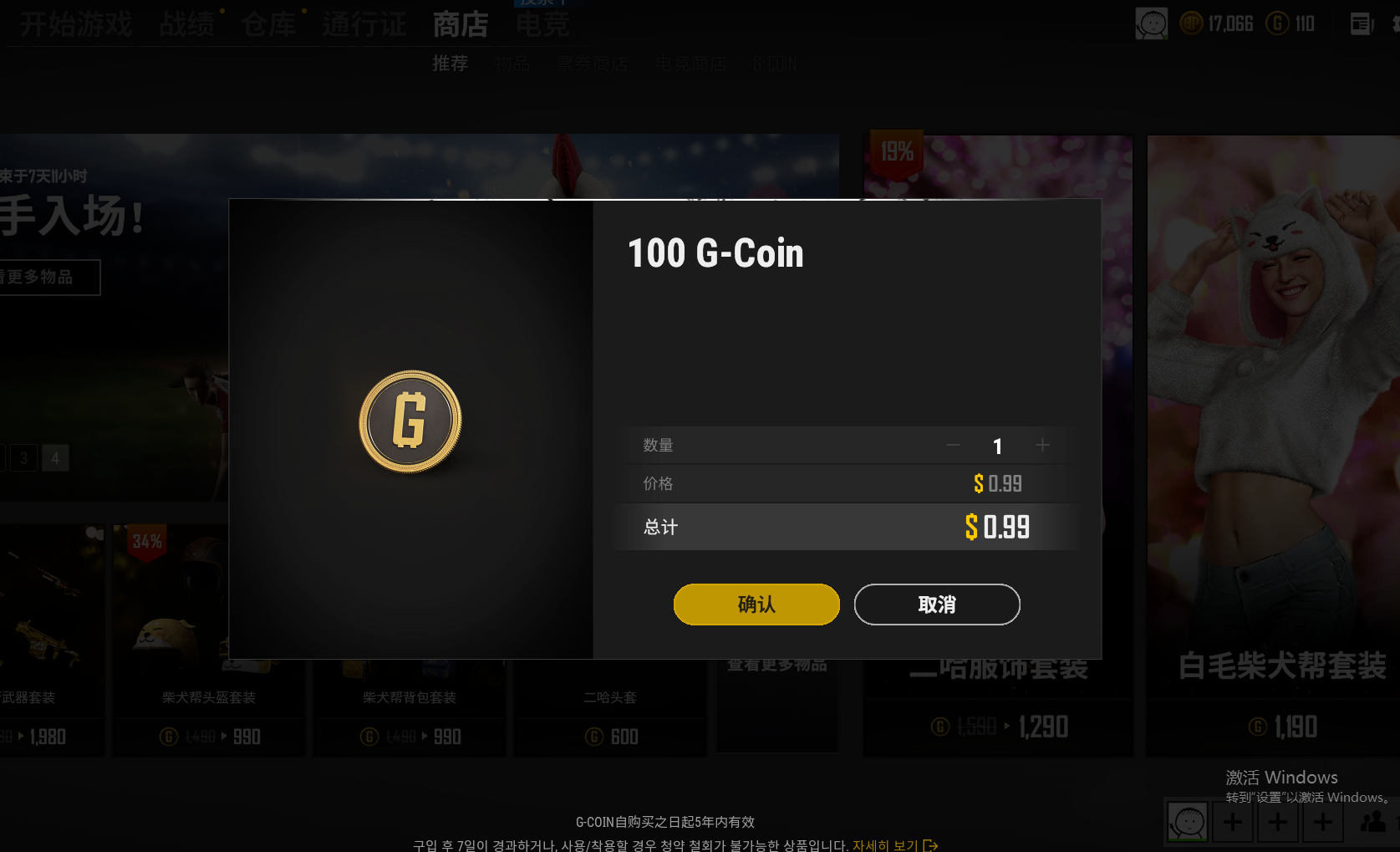Viewport: 1400px width, 852px height.
Task: Switch to the 开始游戏 tab
Action: pyautogui.click(x=76, y=24)
